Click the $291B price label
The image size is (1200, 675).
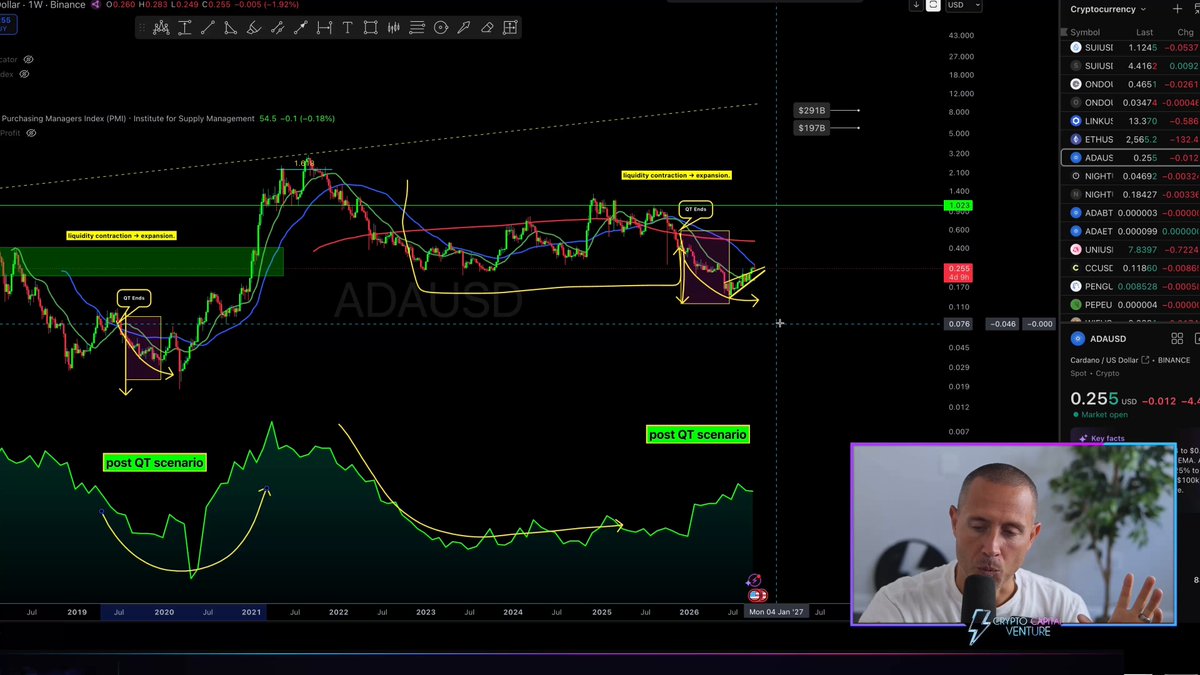(x=811, y=110)
